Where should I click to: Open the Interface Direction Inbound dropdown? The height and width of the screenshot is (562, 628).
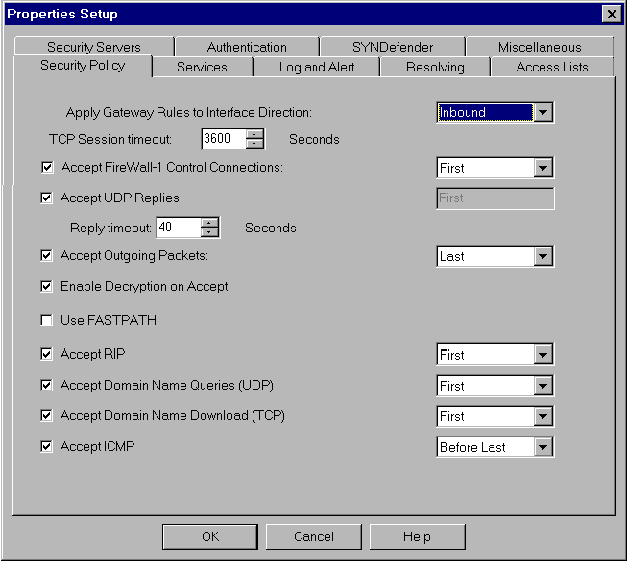coord(543,113)
